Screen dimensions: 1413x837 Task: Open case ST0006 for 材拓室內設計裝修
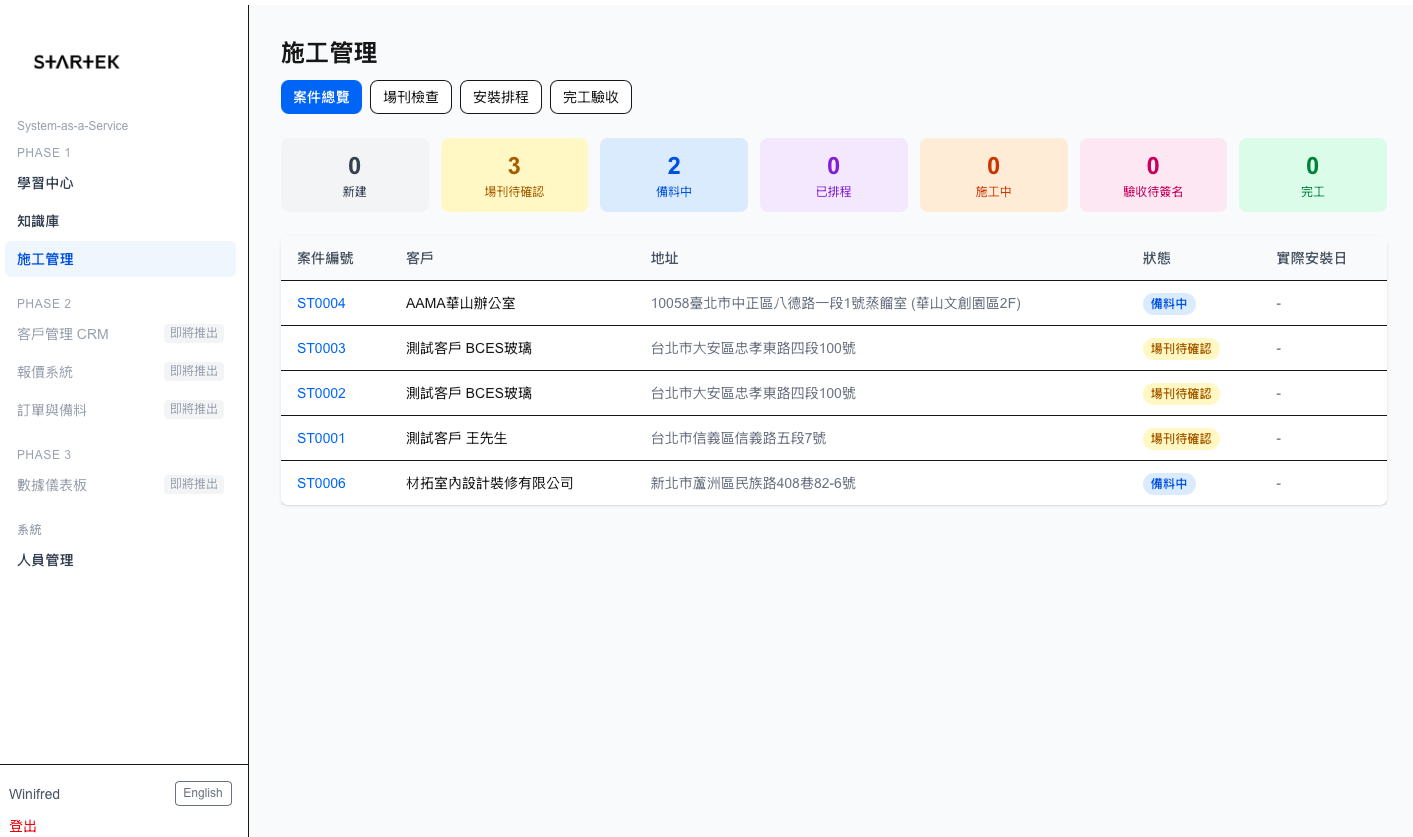320,483
